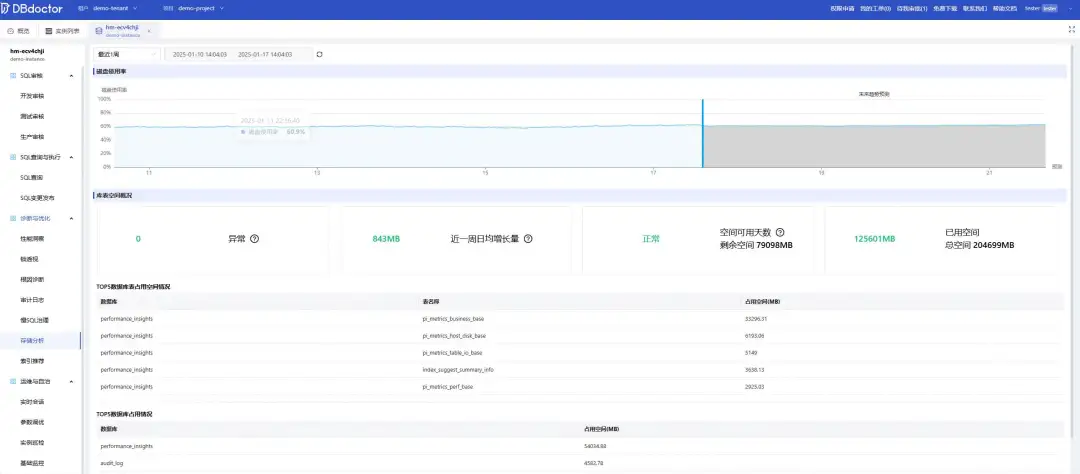Click 权限申请 in top bar

click(842, 8)
